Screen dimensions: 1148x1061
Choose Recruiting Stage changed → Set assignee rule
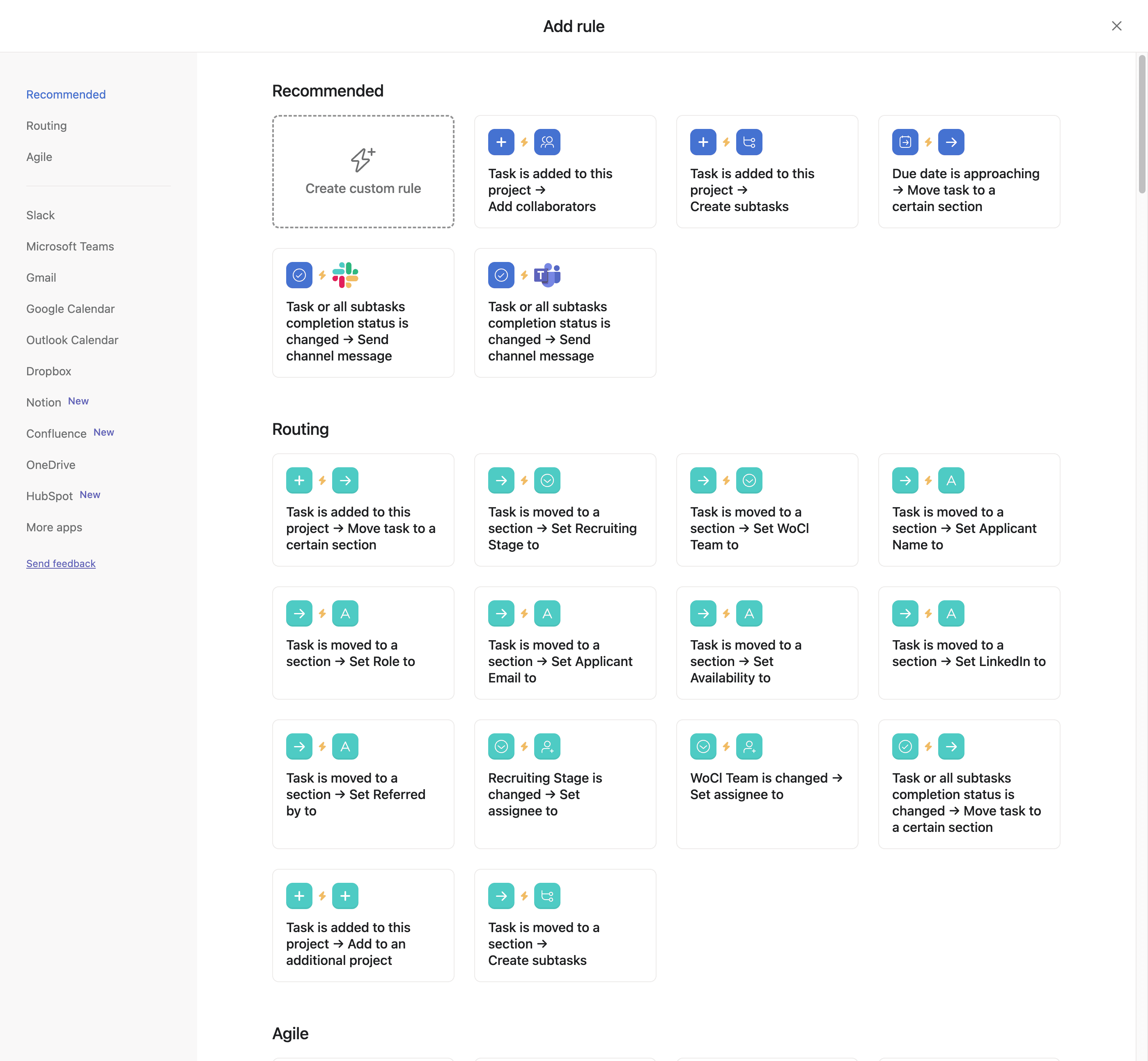pos(565,784)
